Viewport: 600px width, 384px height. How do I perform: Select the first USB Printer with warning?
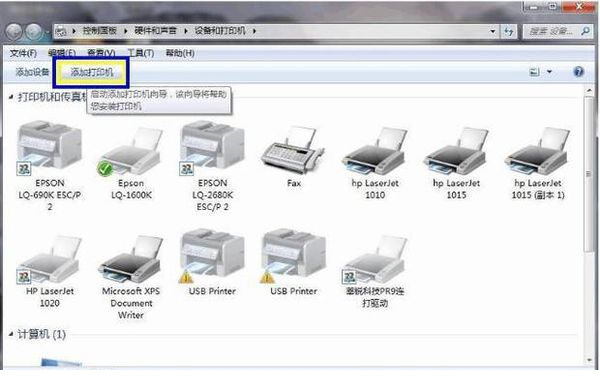(212, 257)
